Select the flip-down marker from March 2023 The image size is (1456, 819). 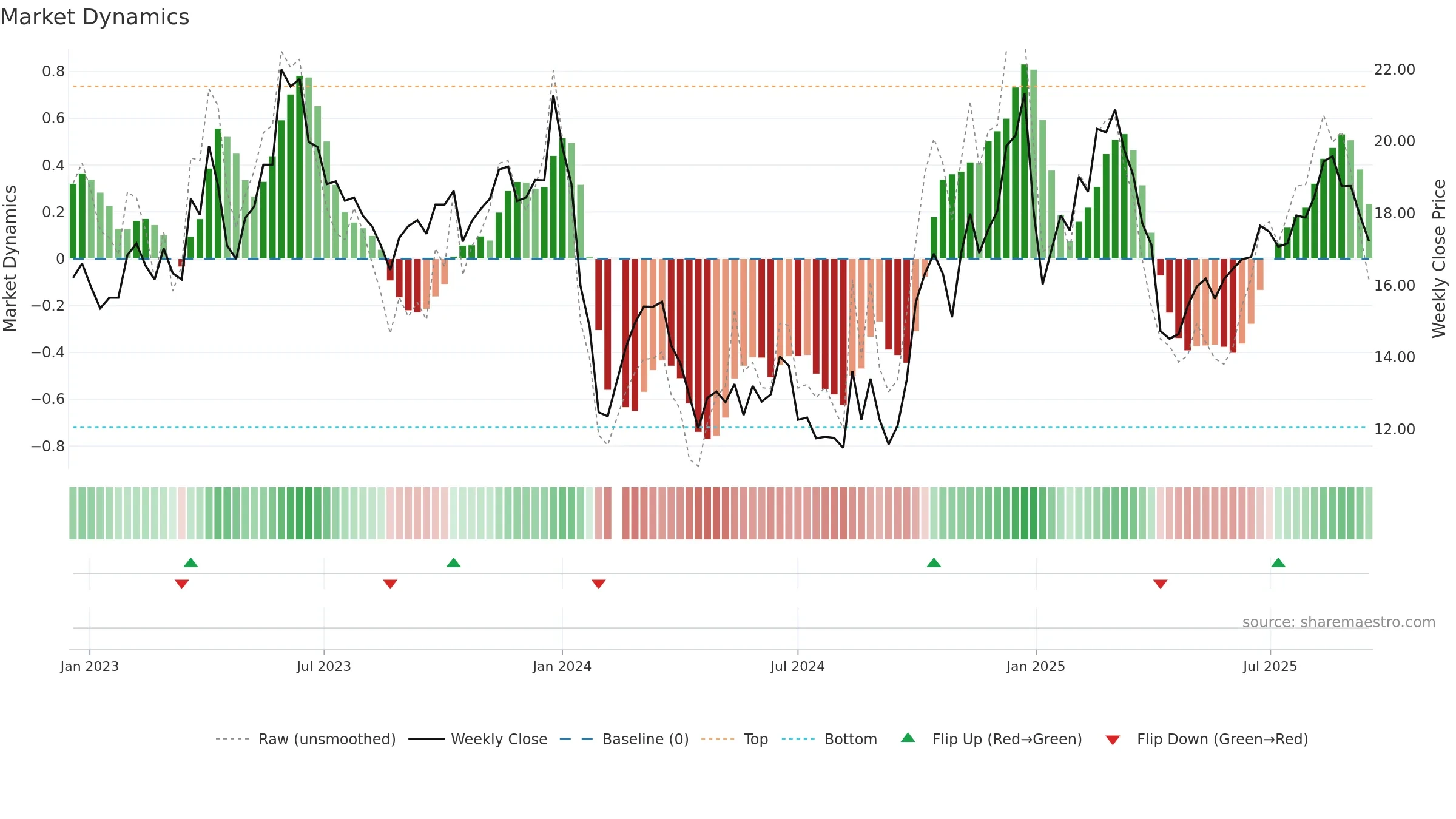coord(182,584)
